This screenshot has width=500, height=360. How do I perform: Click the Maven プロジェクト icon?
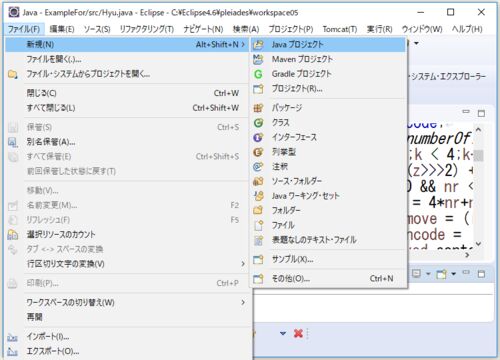pos(258,59)
